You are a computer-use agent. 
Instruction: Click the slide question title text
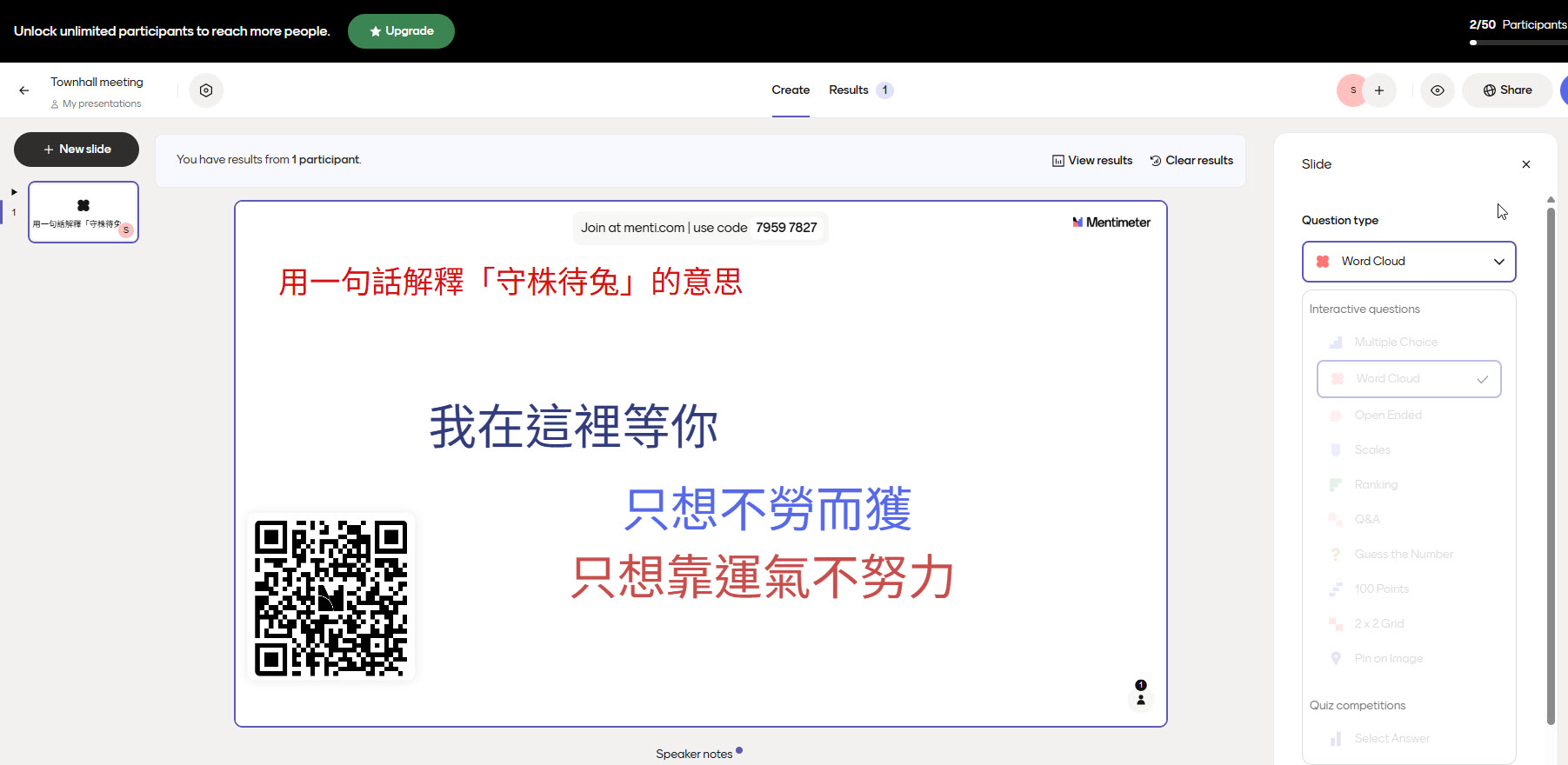[510, 283]
